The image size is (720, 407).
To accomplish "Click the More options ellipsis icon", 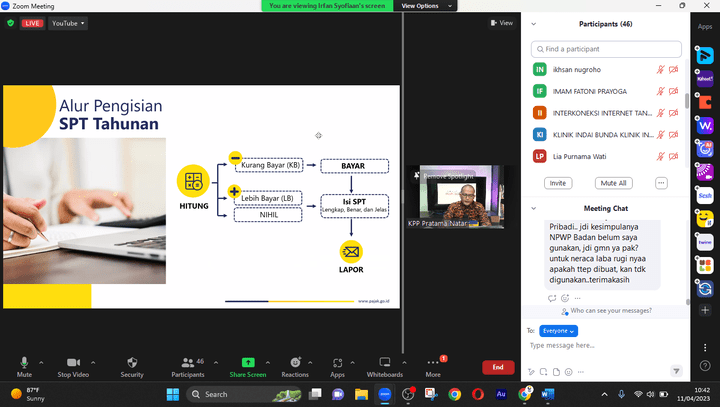I will coord(432,363).
